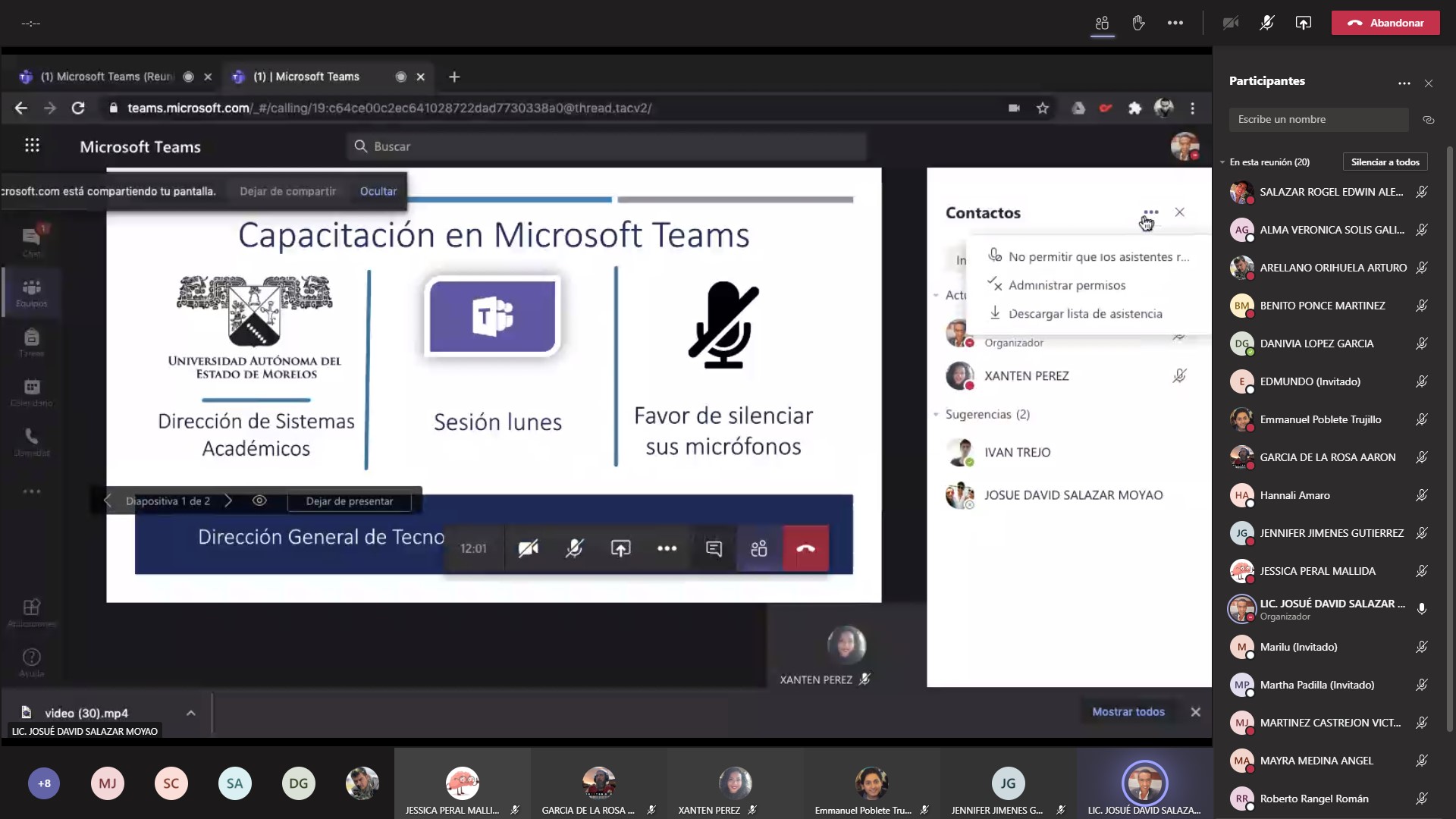Open Participantes panel more options
This screenshot has width=1456, height=819.
pos(1404,83)
